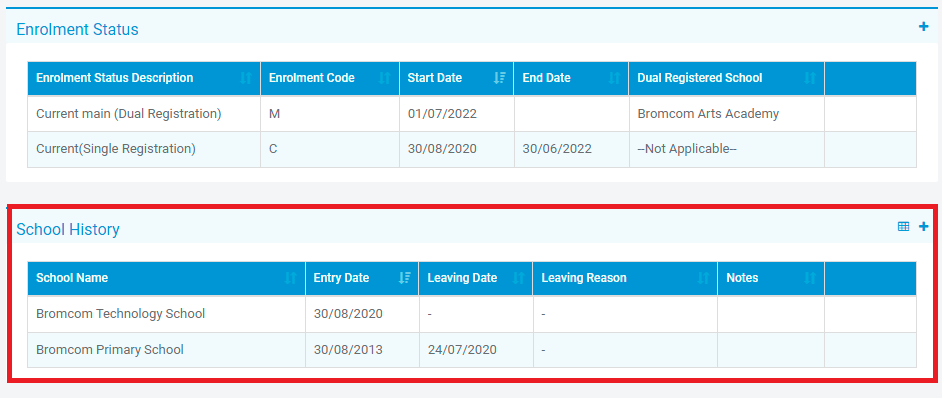Image resolution: width=942 pixels, height=398 pixels.
Task: Sort by Enrolment Status Description arrows
Action: (246, 78)
